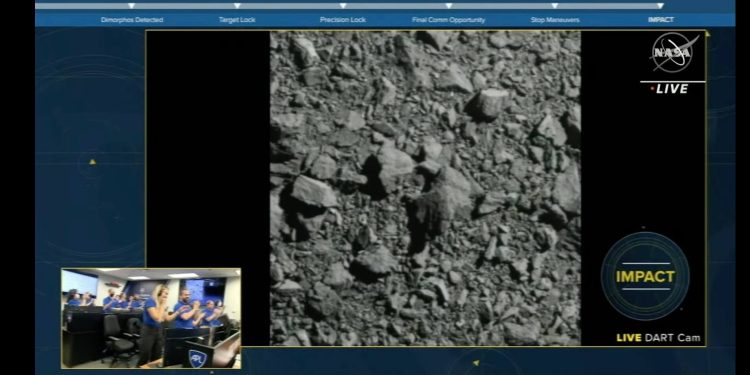The image size is (750, 375).
Task: Click timeline marker above Target Lock
Action: tap(237, 6)
